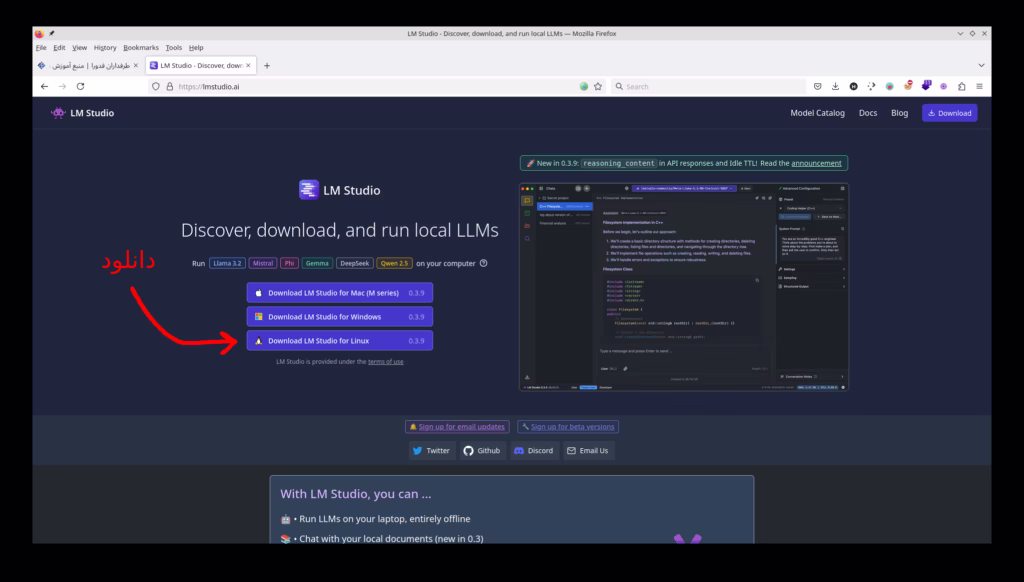Save the page to Pocket with toolbar icon
Viewport: 1024px width, 582px height.
pyautogui.click(x=817, y=86)
